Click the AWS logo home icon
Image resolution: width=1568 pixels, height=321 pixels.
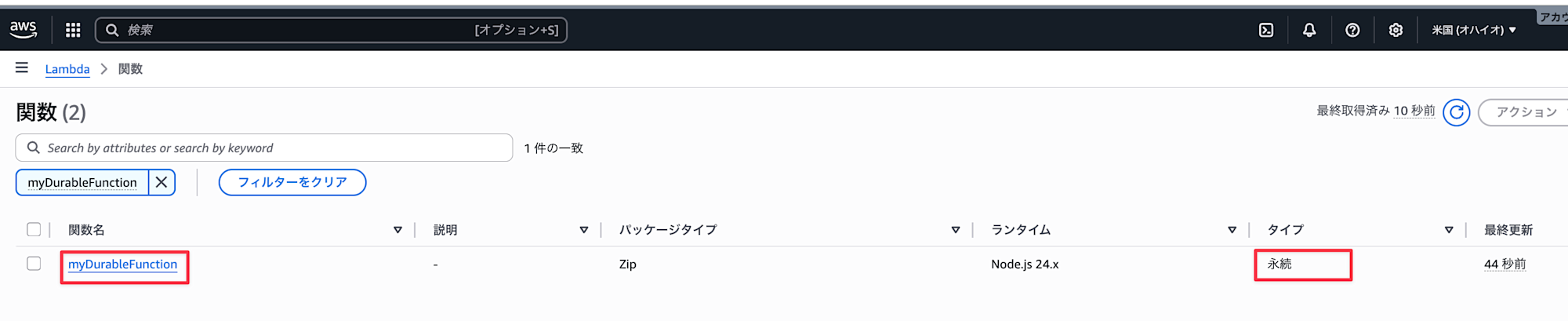24,30
